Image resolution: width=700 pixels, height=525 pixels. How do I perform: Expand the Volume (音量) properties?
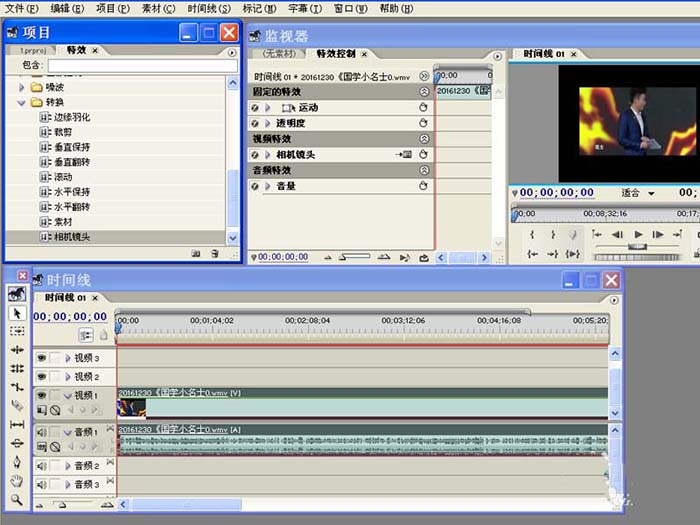coord(267,186)
